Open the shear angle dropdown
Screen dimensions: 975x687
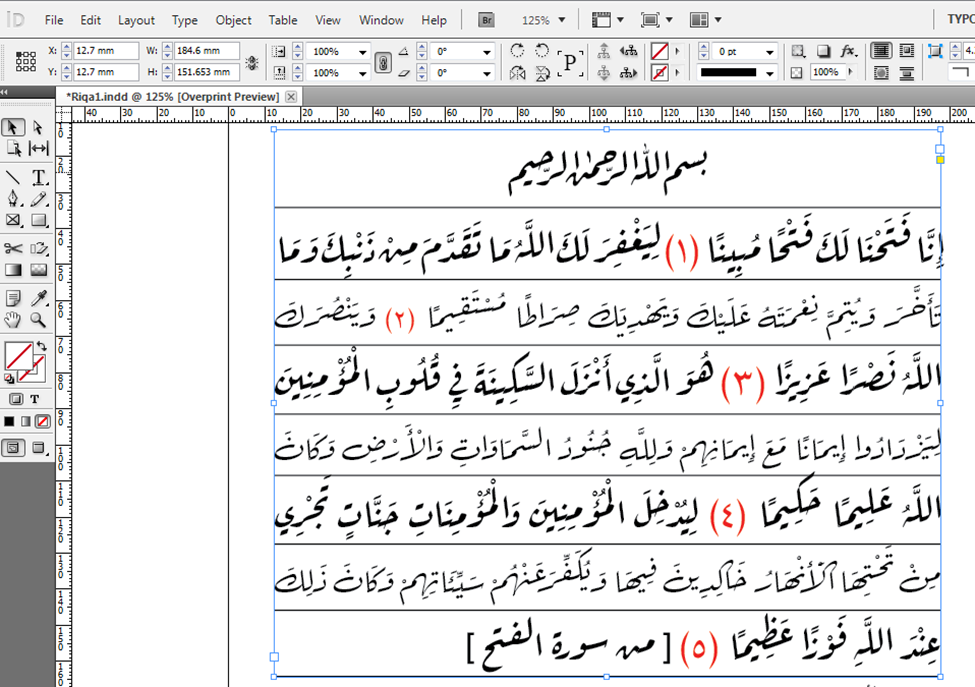488,73
